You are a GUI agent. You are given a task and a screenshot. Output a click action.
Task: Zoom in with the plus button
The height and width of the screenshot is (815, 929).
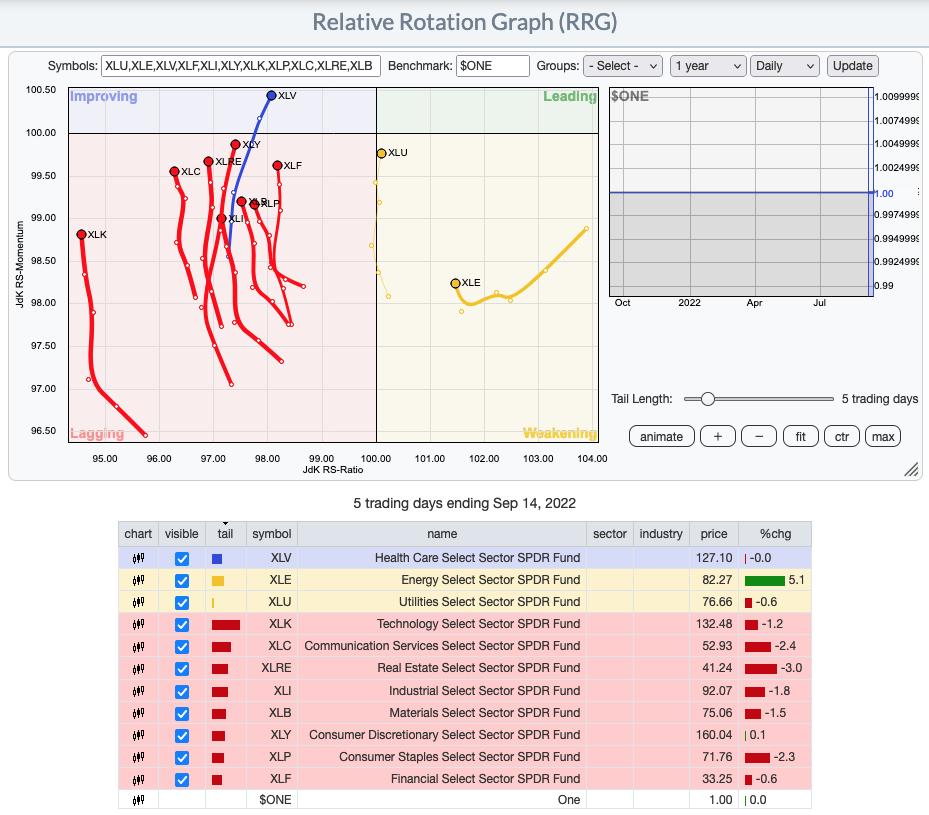(x=717, y=437)
